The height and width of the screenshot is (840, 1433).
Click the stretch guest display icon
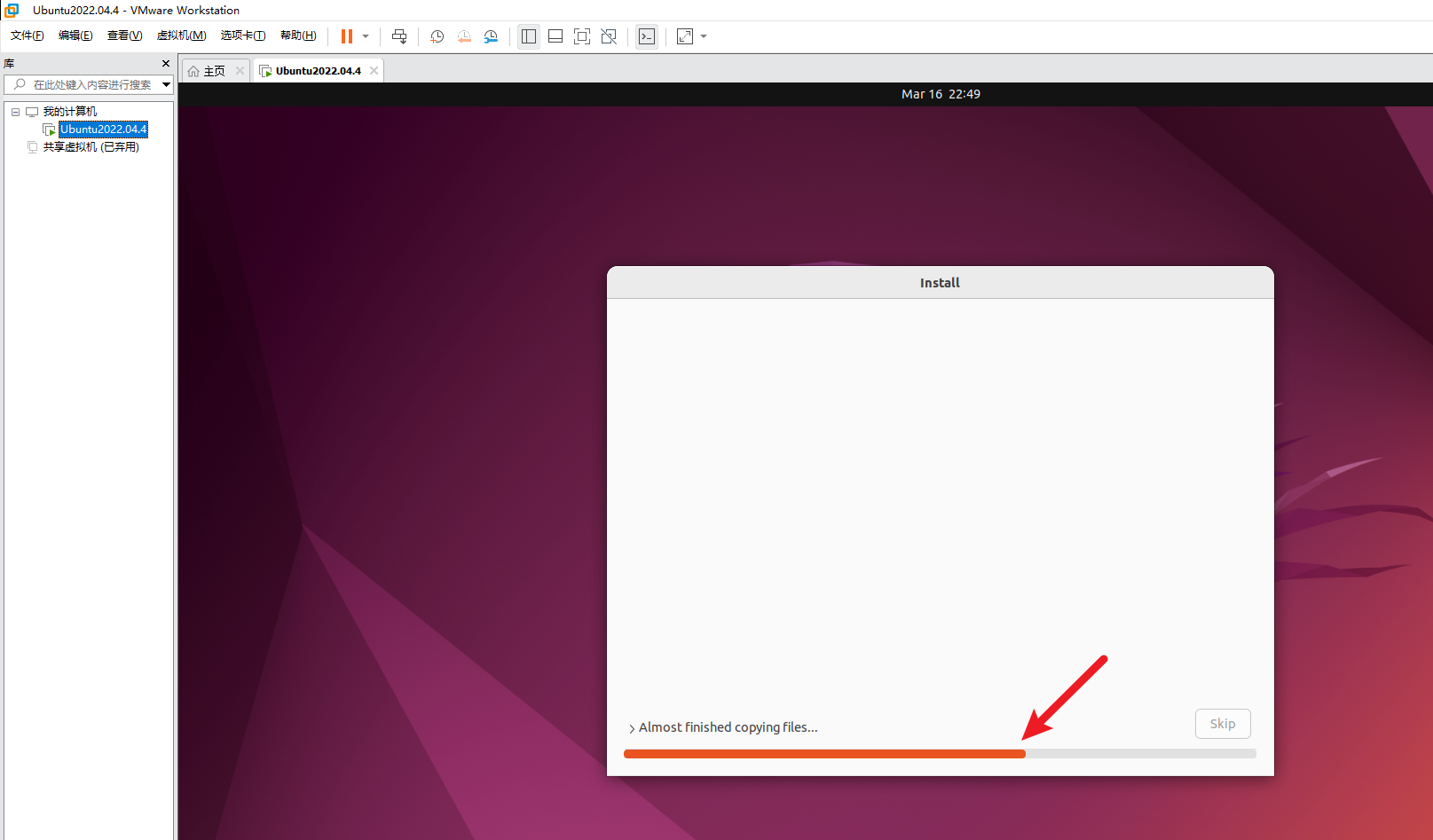point(685,36)
